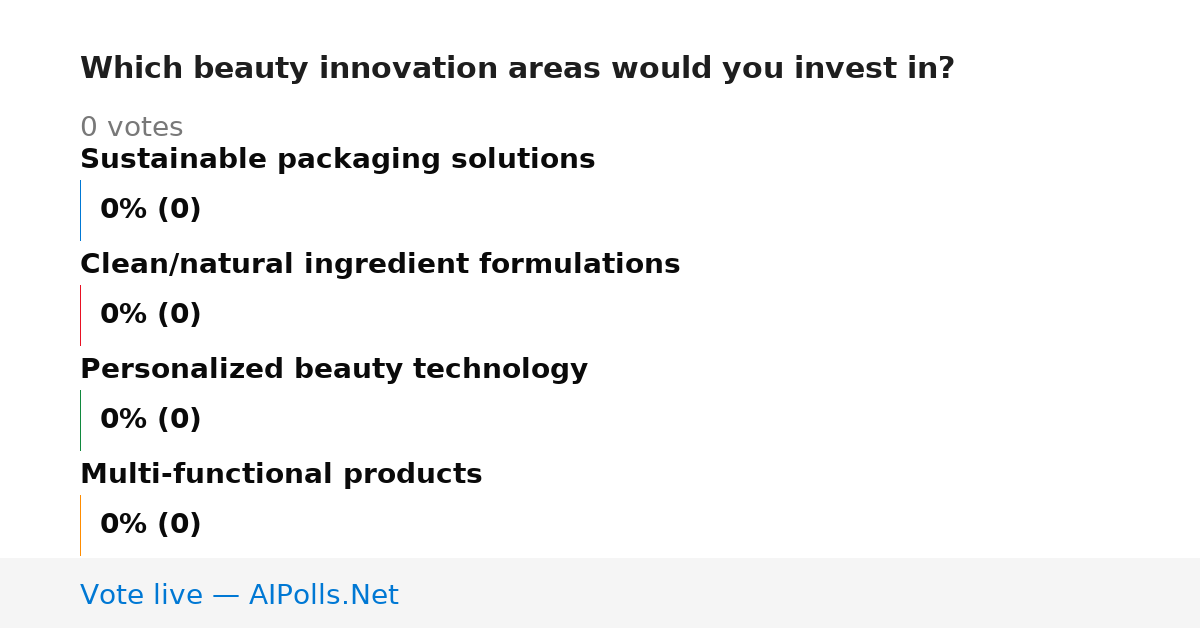The height and width of the screenshot is (628, 1200).
Task: Click the blue bar for Sustainable packaging
Action: 80,210
